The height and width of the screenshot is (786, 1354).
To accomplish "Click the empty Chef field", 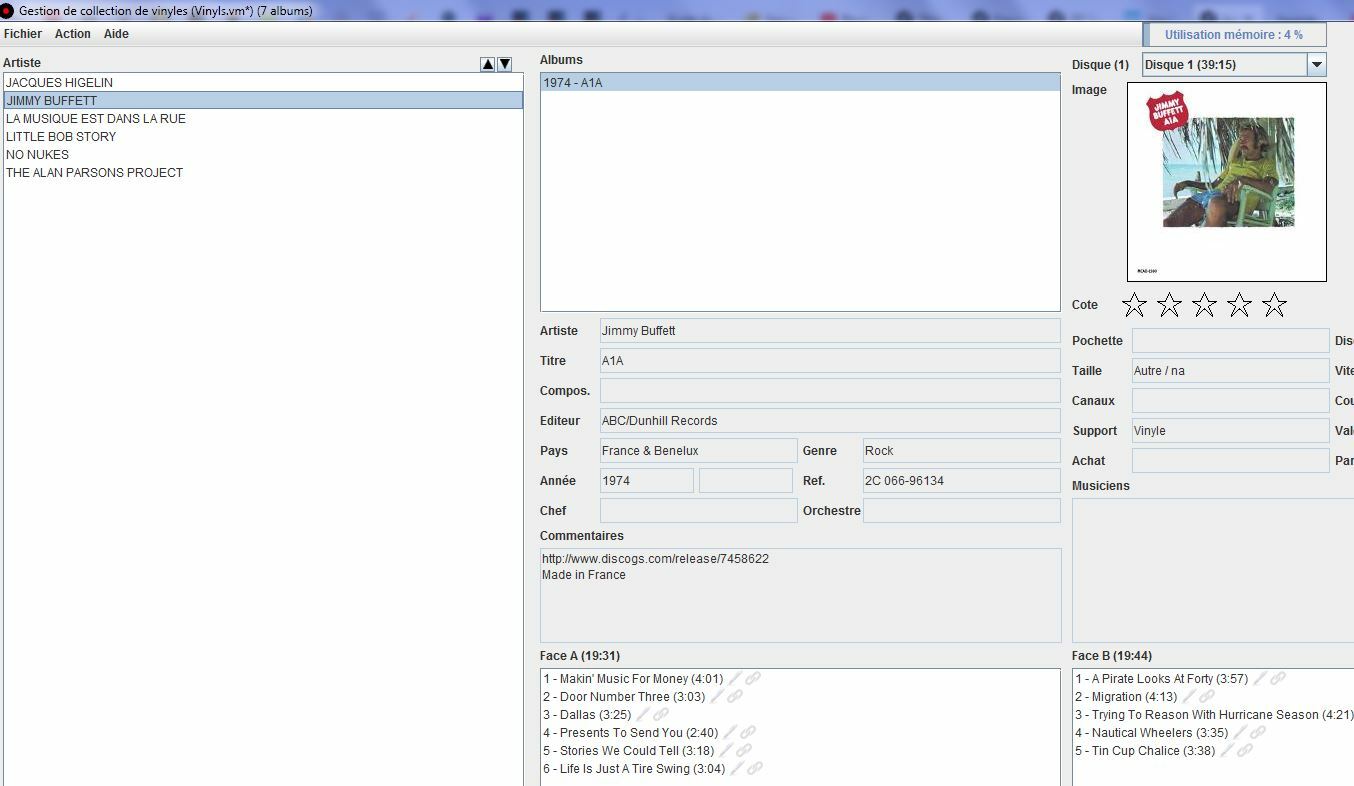I will point(698,511).
